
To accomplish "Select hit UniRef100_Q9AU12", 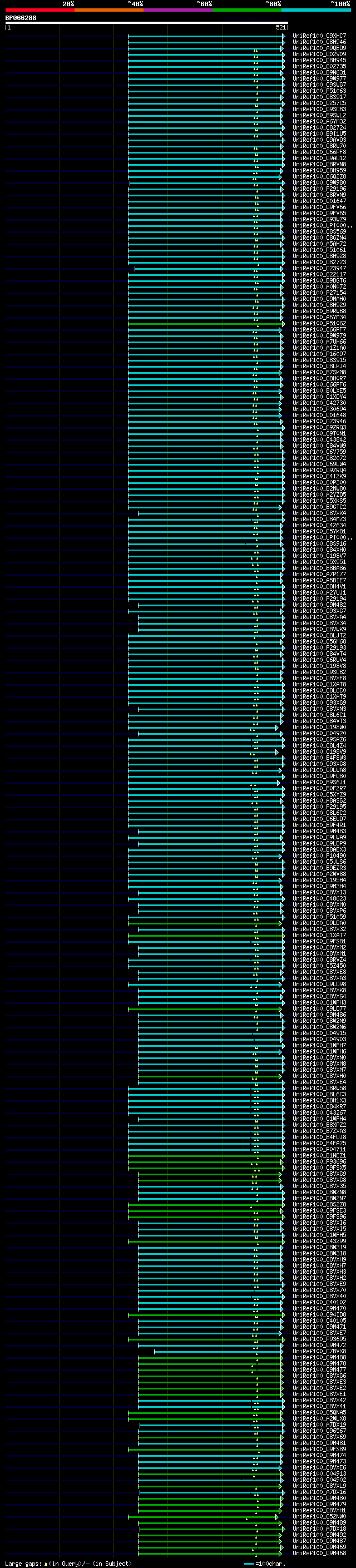I will click(x=319, y=157).
